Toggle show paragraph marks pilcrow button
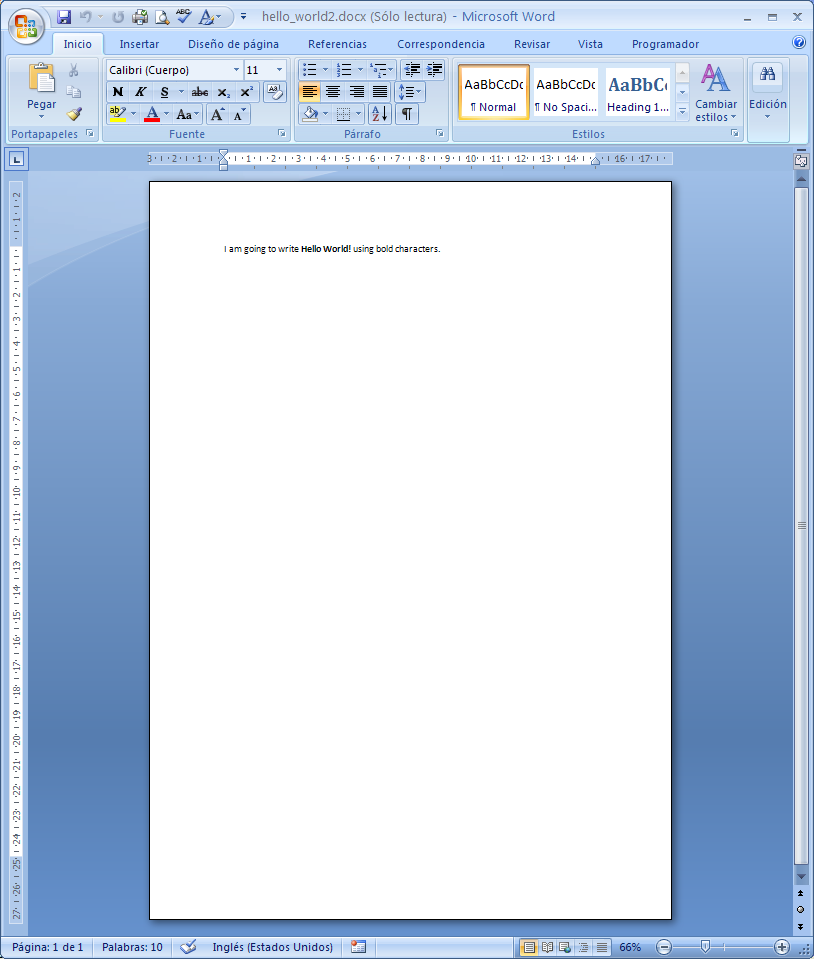This screenshot has width=814, height=959. click(407, 114)
